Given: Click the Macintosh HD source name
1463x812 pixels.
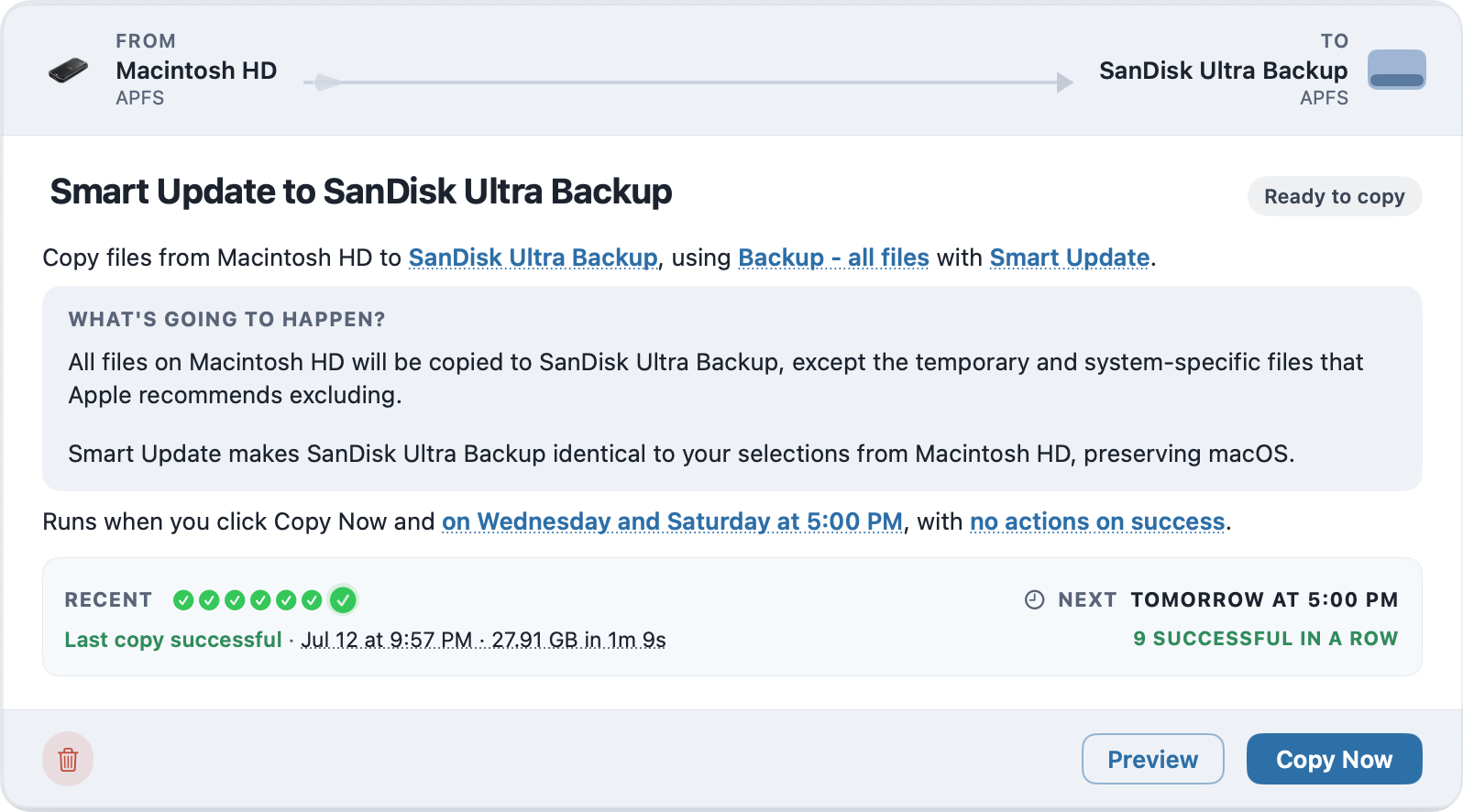Looking at the screenshot, I should [196, 71].
